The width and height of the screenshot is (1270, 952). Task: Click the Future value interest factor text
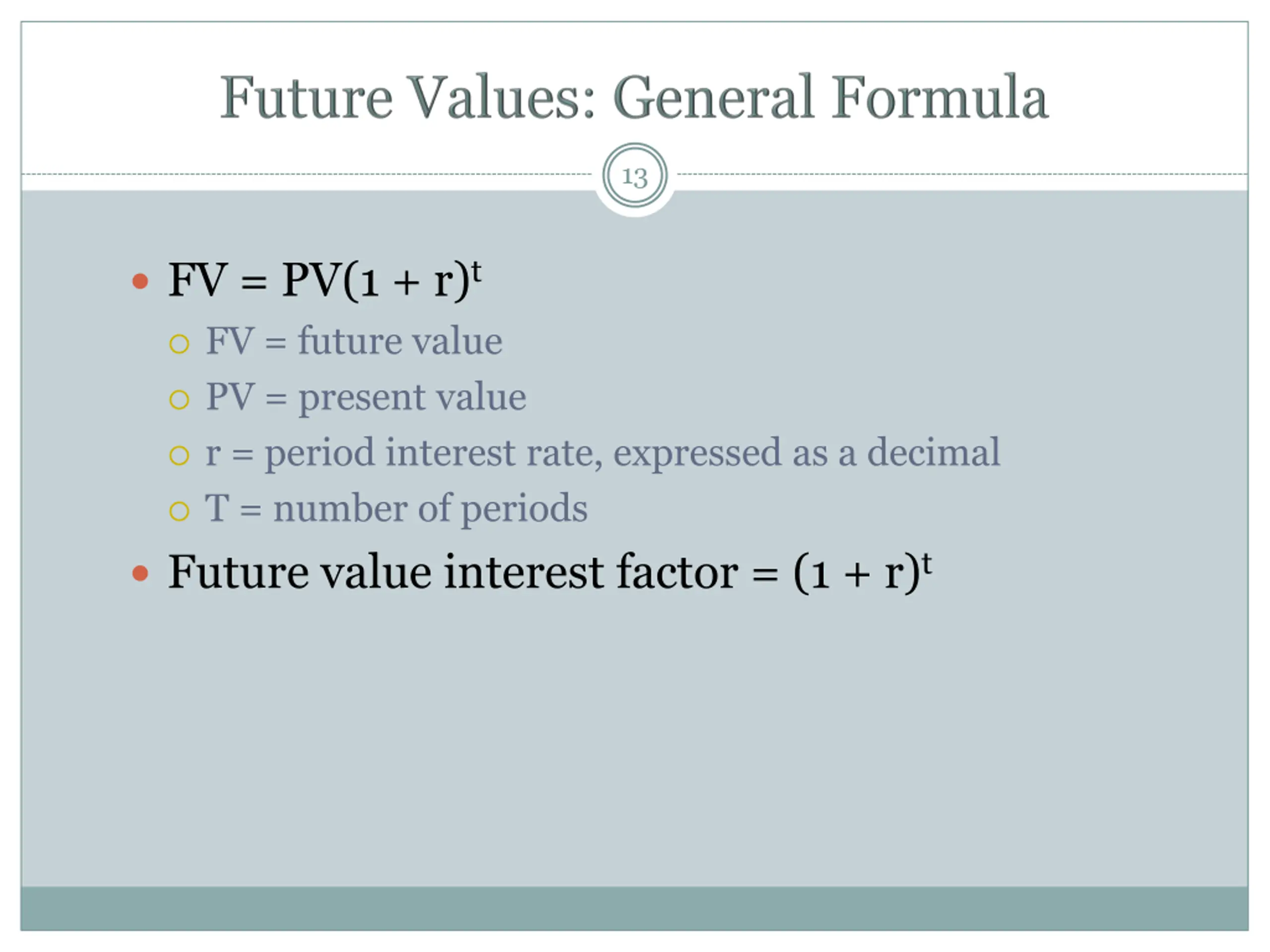point(453,572)
